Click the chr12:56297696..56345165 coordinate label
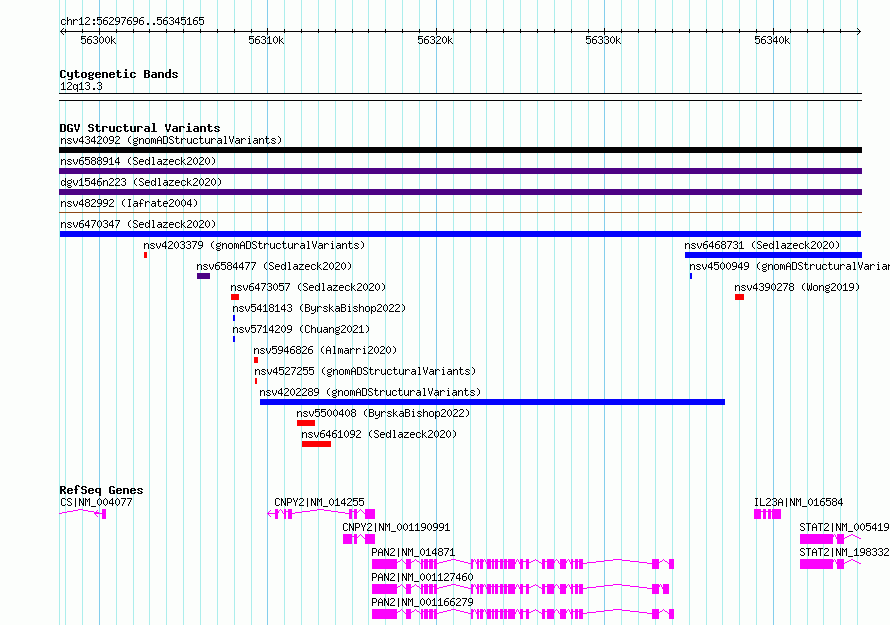This screenshot has height=625, width=890. [132, 22]
